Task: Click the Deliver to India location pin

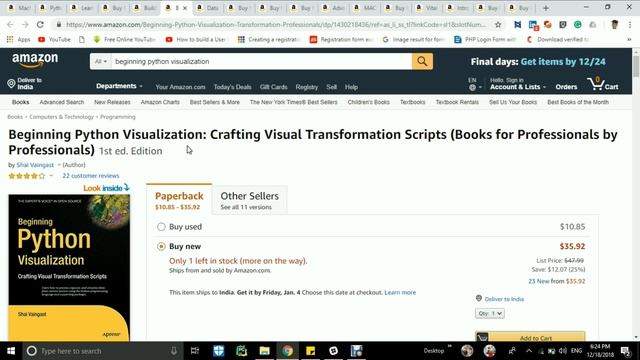Action: pyautogui.click(x=11, y=84)
